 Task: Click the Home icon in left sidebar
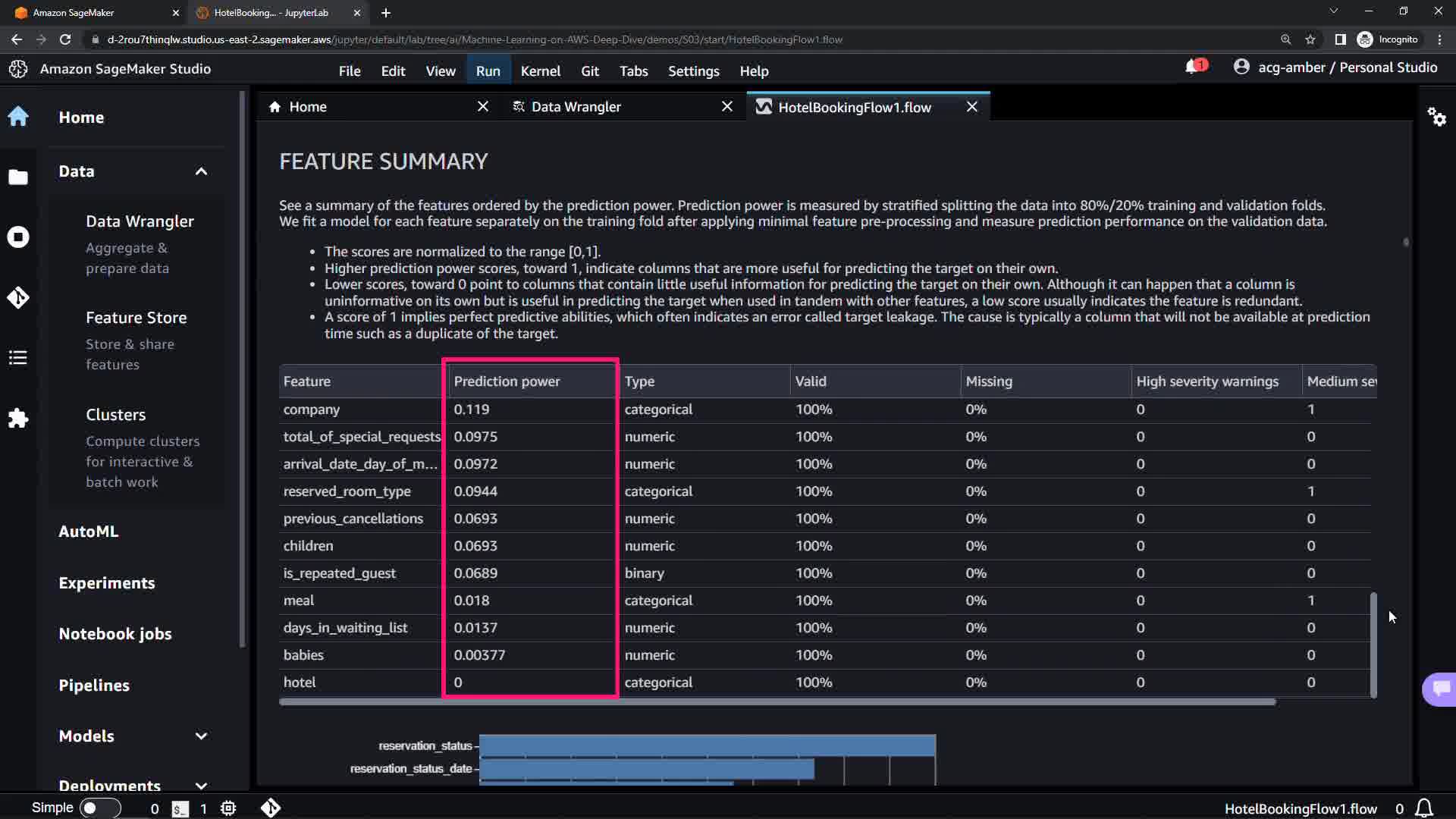18,117
